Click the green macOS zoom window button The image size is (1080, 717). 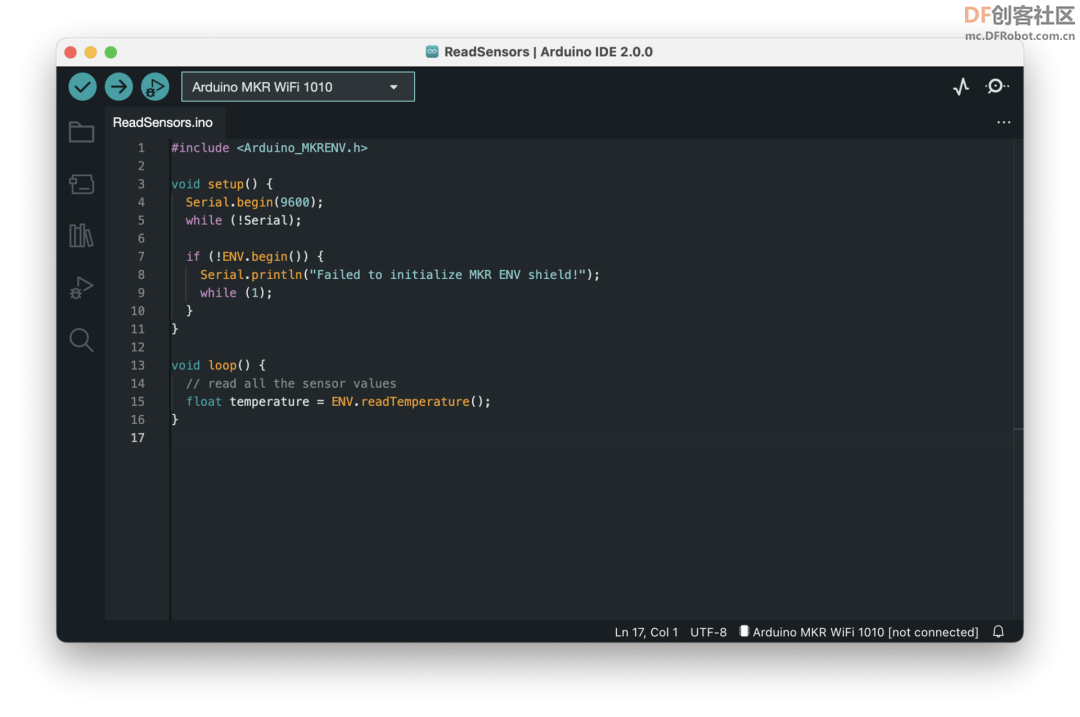(x=111, y=52)
